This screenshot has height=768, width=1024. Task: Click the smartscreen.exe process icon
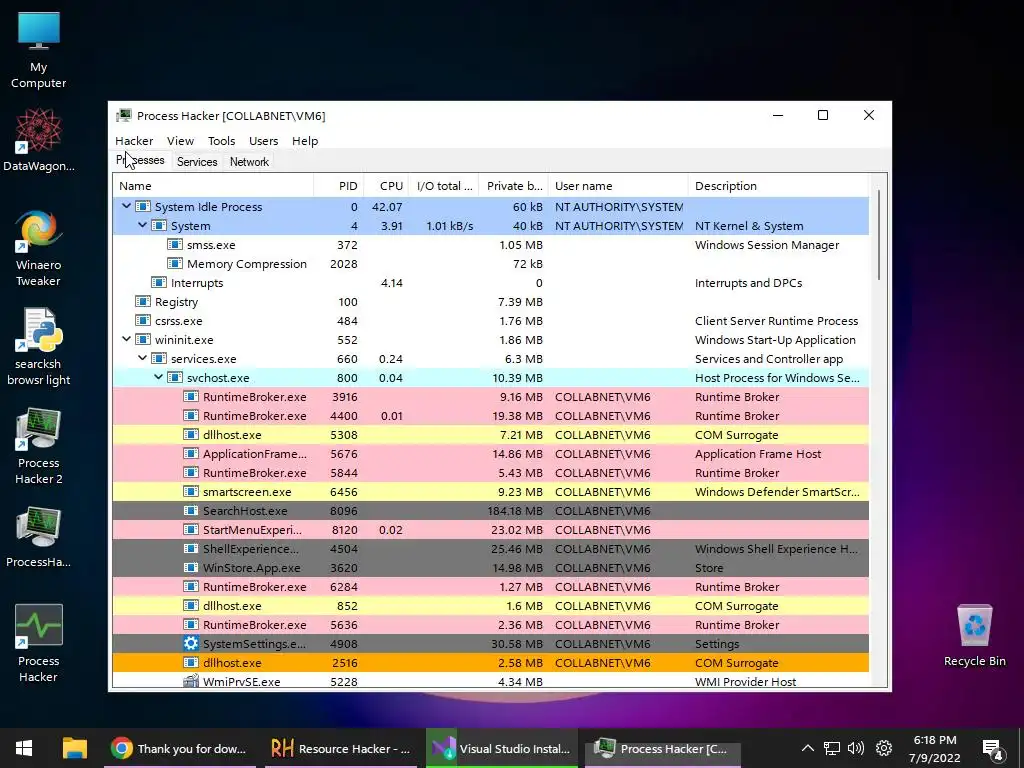pyautogui.click(x=191, y=492)
